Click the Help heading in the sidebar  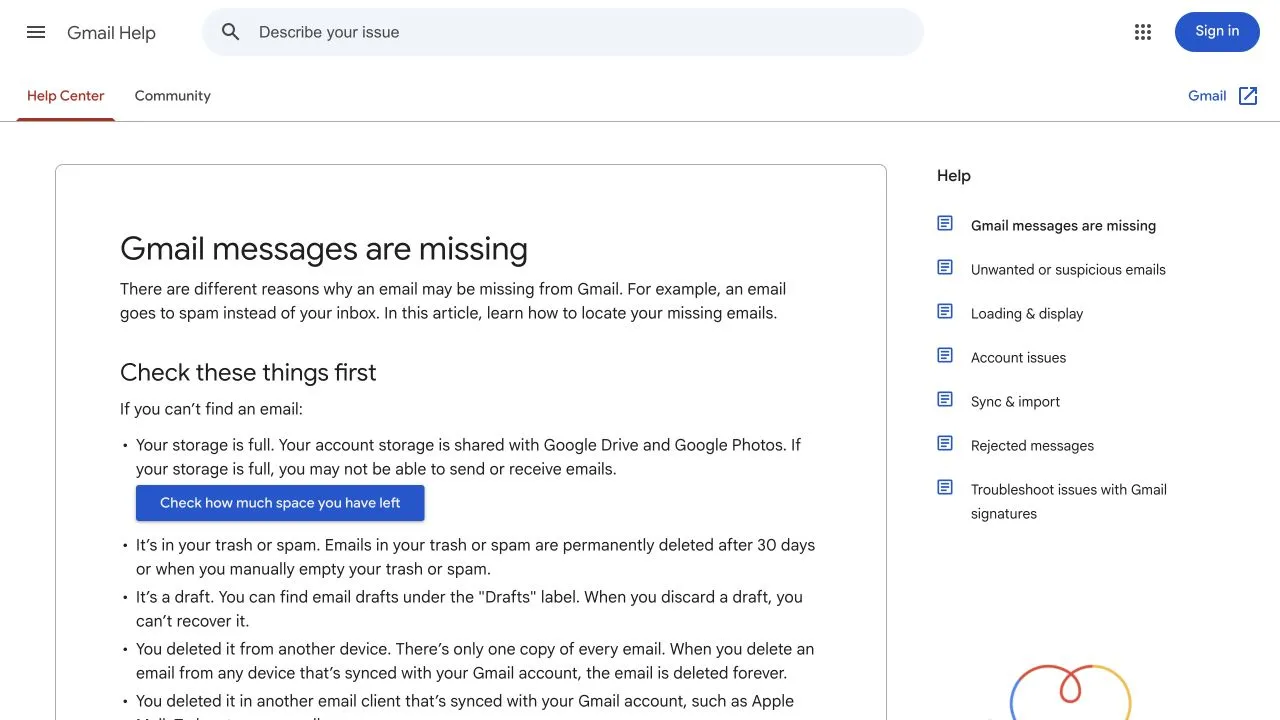pos(954,176)
